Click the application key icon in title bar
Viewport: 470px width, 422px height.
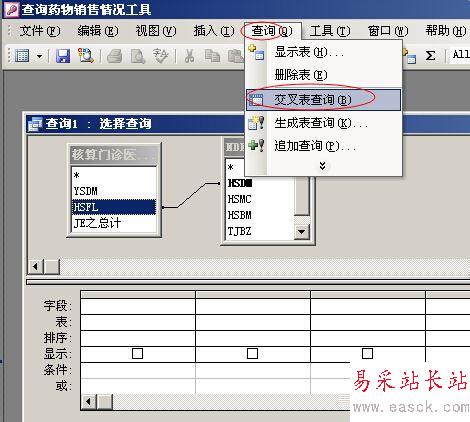point(12,9)
